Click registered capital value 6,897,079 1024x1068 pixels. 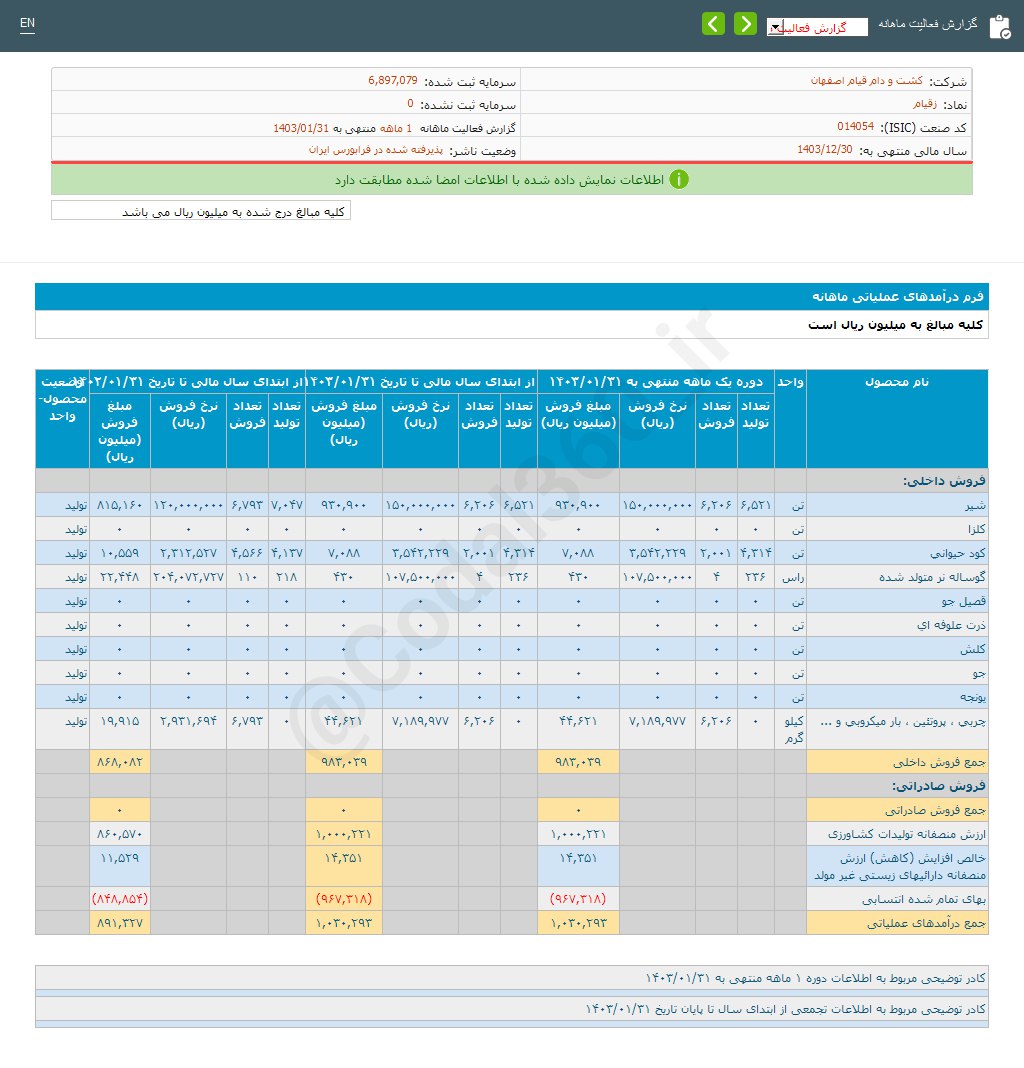pos(392,80)
